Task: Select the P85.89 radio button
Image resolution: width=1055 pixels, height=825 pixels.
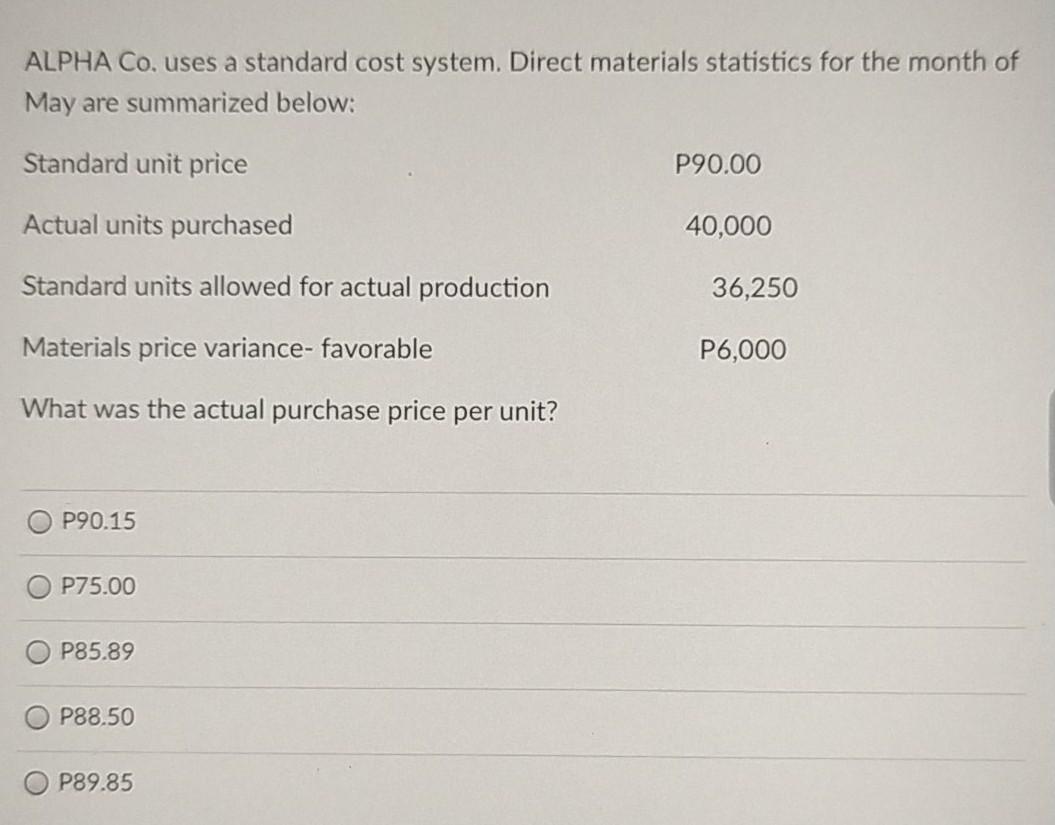Action: 38,652
